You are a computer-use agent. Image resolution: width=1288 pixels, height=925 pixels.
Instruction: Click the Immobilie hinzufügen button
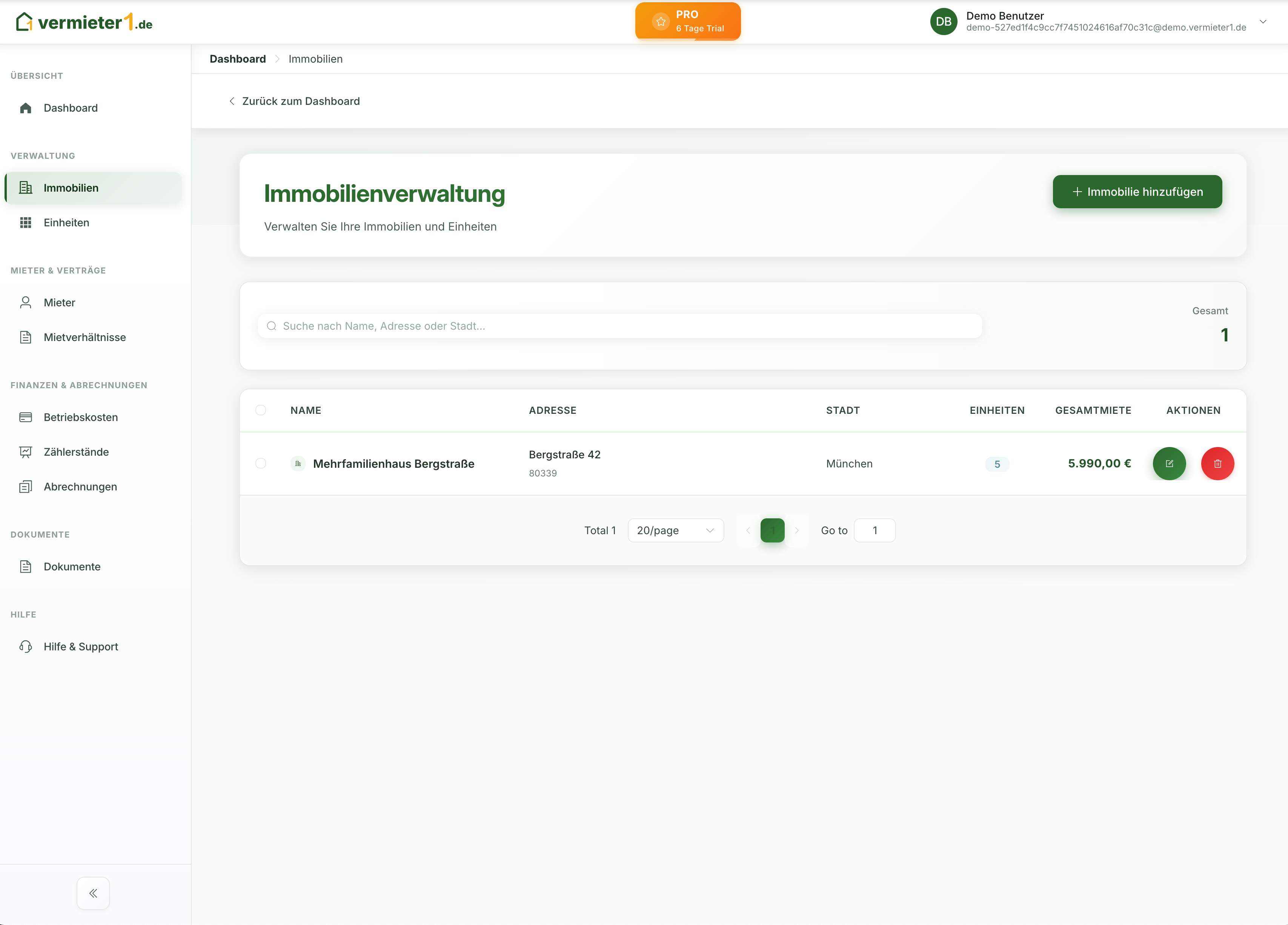(1136, 191)
